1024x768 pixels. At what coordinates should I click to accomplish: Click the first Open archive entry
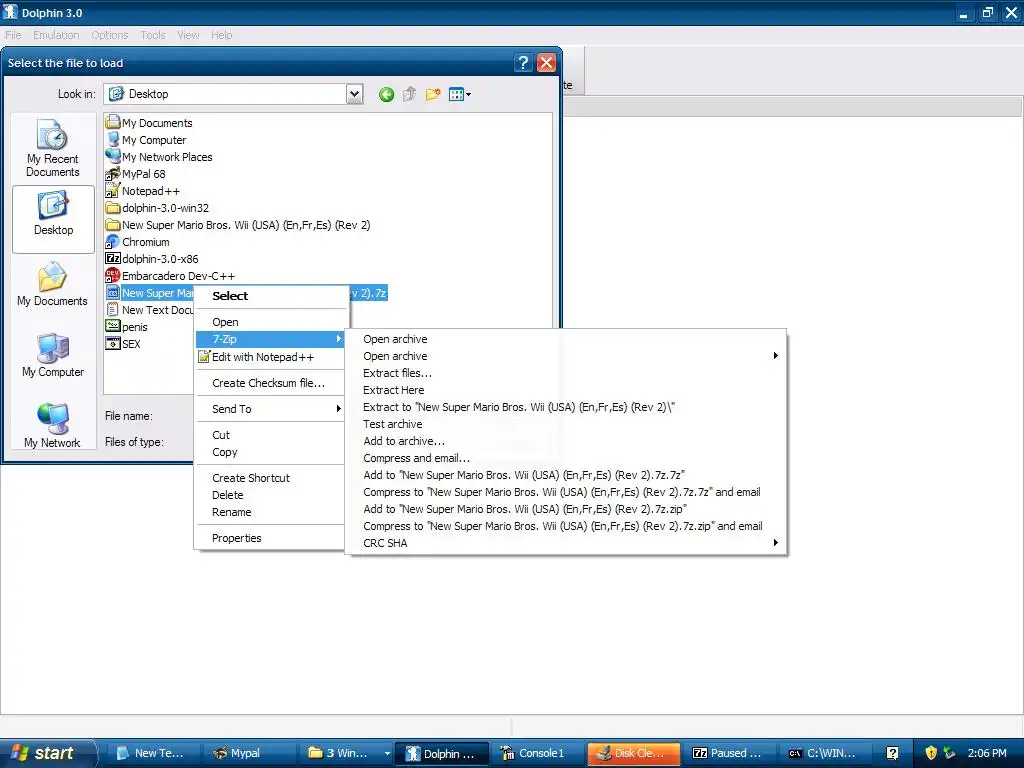pos(566,339)
